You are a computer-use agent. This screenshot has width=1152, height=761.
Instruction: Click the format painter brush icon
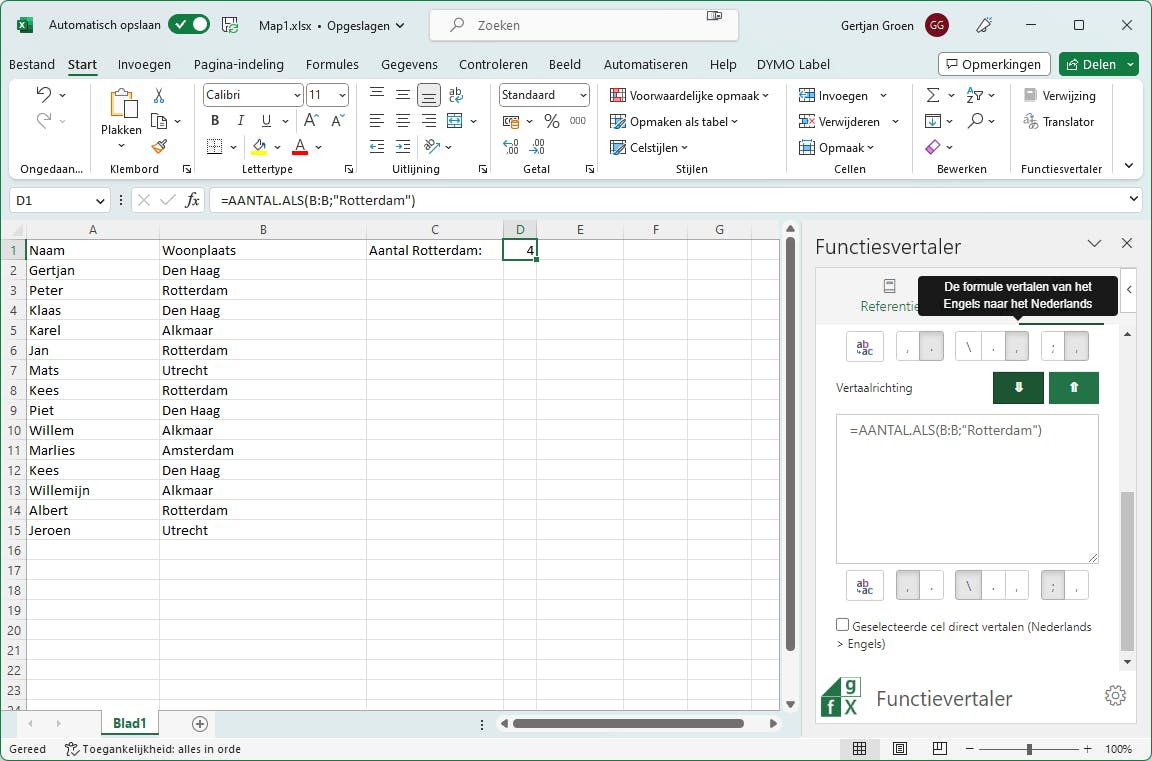point(159,146)
